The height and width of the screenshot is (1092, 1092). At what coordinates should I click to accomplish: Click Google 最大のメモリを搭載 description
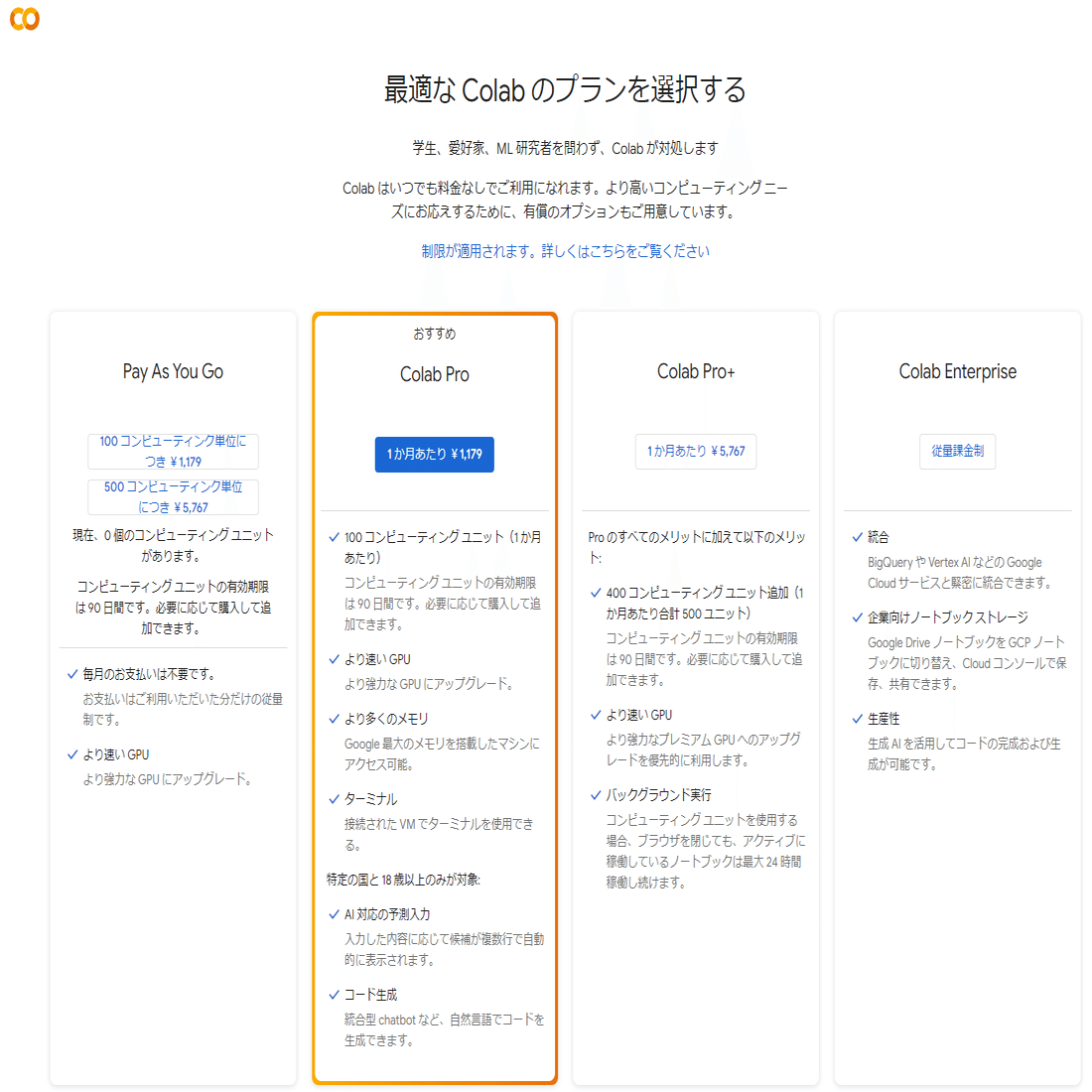pyautogui.click(x=442, y=754)
